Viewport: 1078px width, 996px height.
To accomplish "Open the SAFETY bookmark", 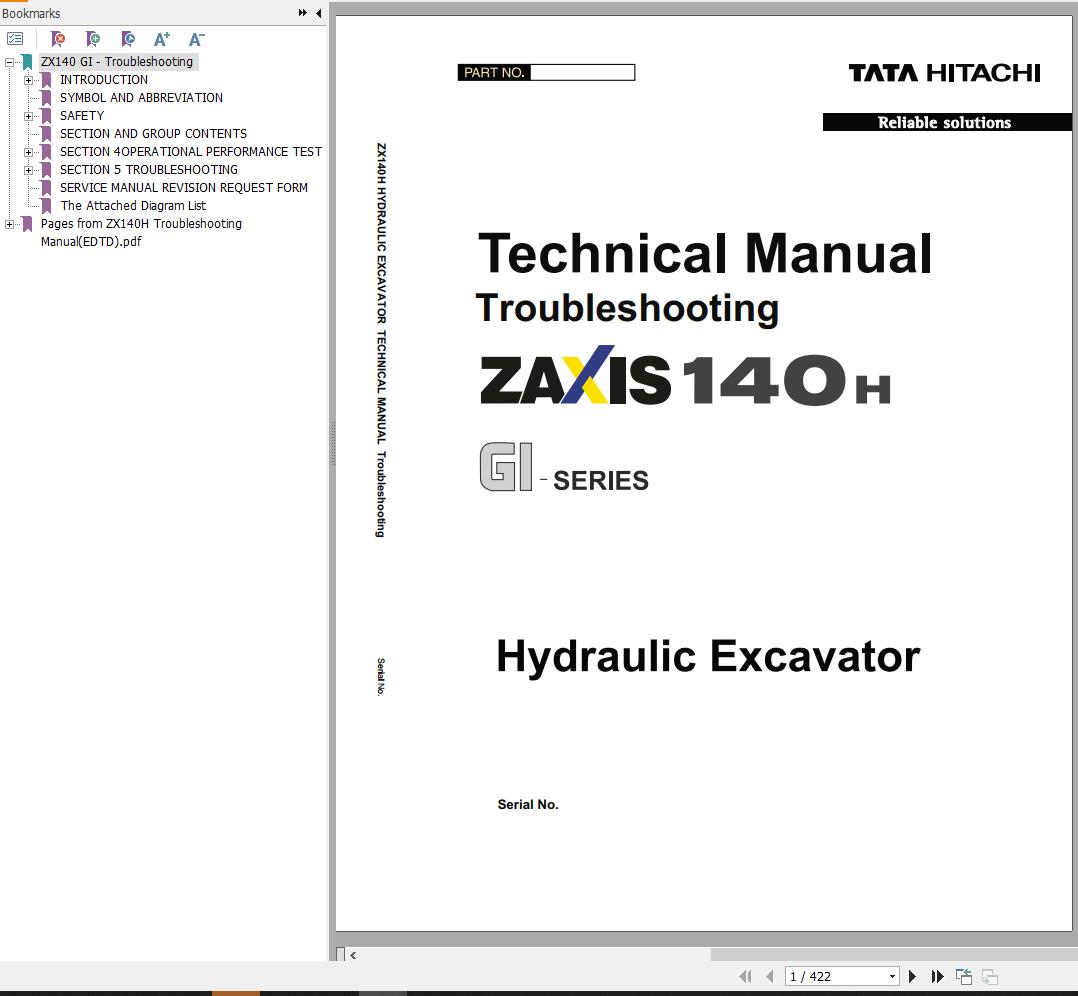I will [x=82, y=115].
